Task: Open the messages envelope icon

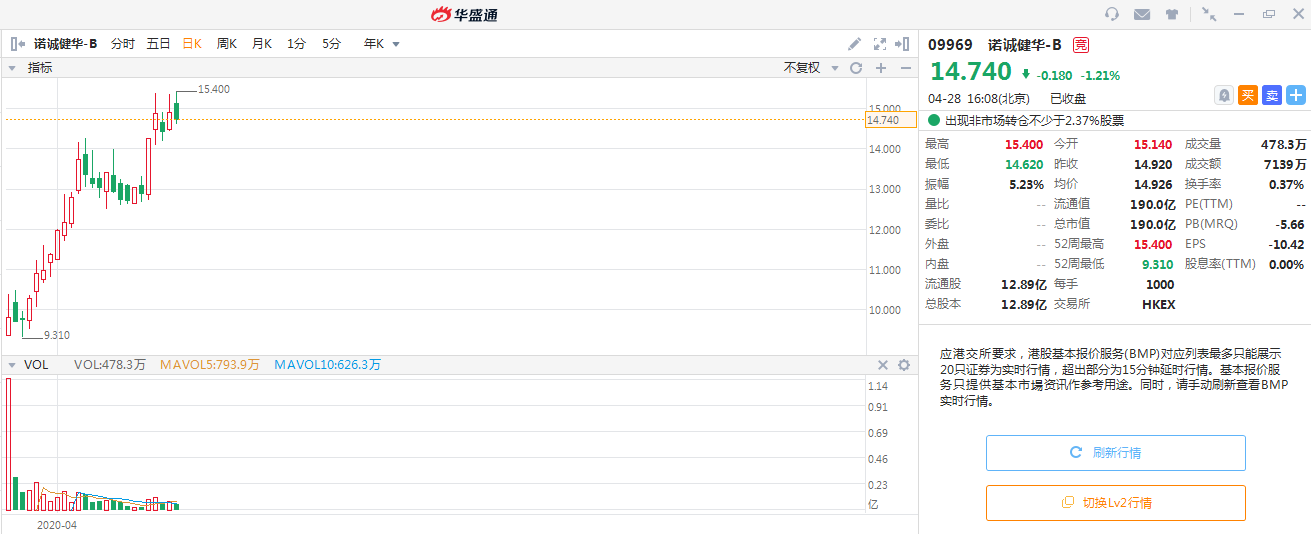Action: click(x=1141, y=14)
